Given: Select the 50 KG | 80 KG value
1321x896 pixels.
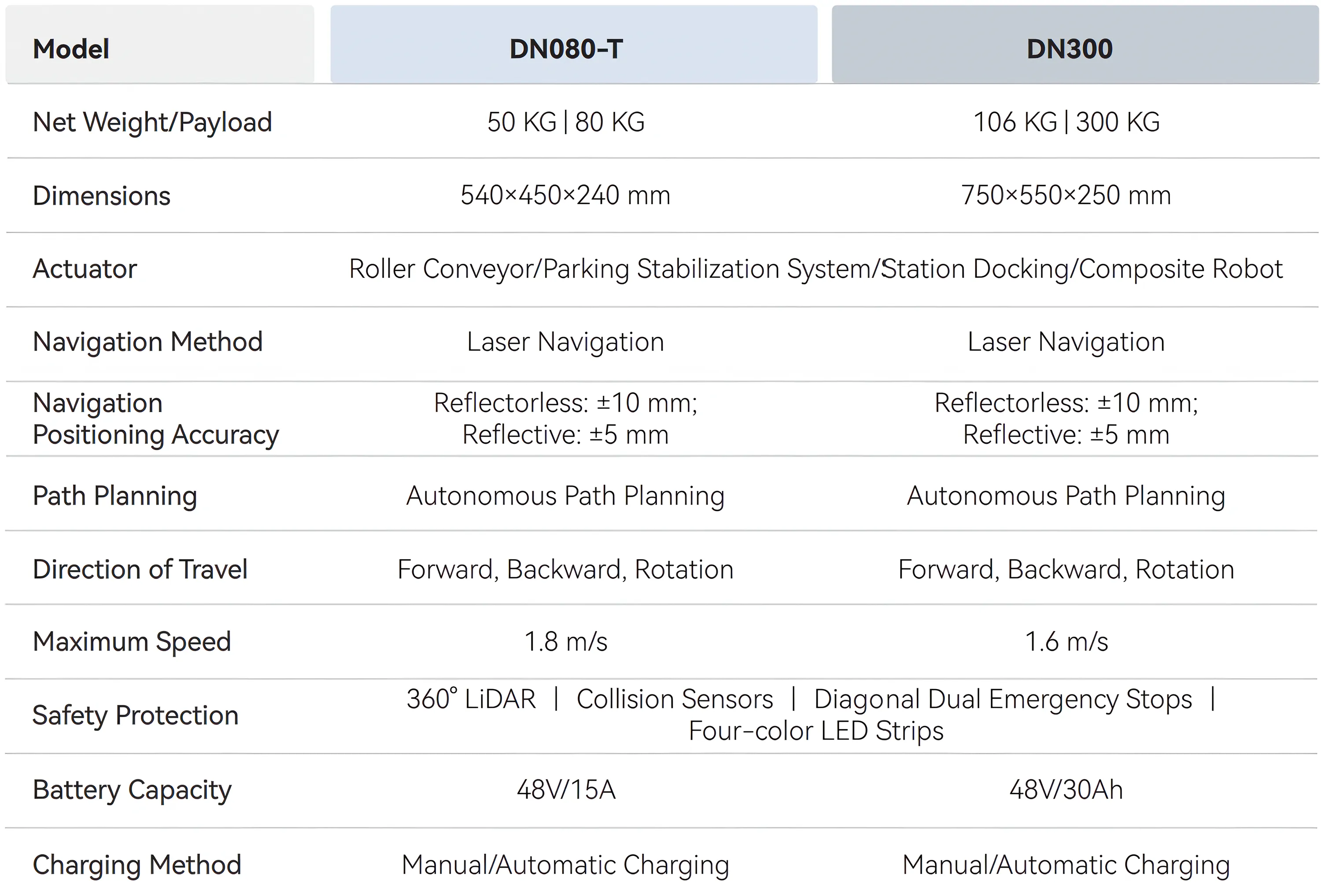Looking at the screenshot, I should tap(566, 122).
